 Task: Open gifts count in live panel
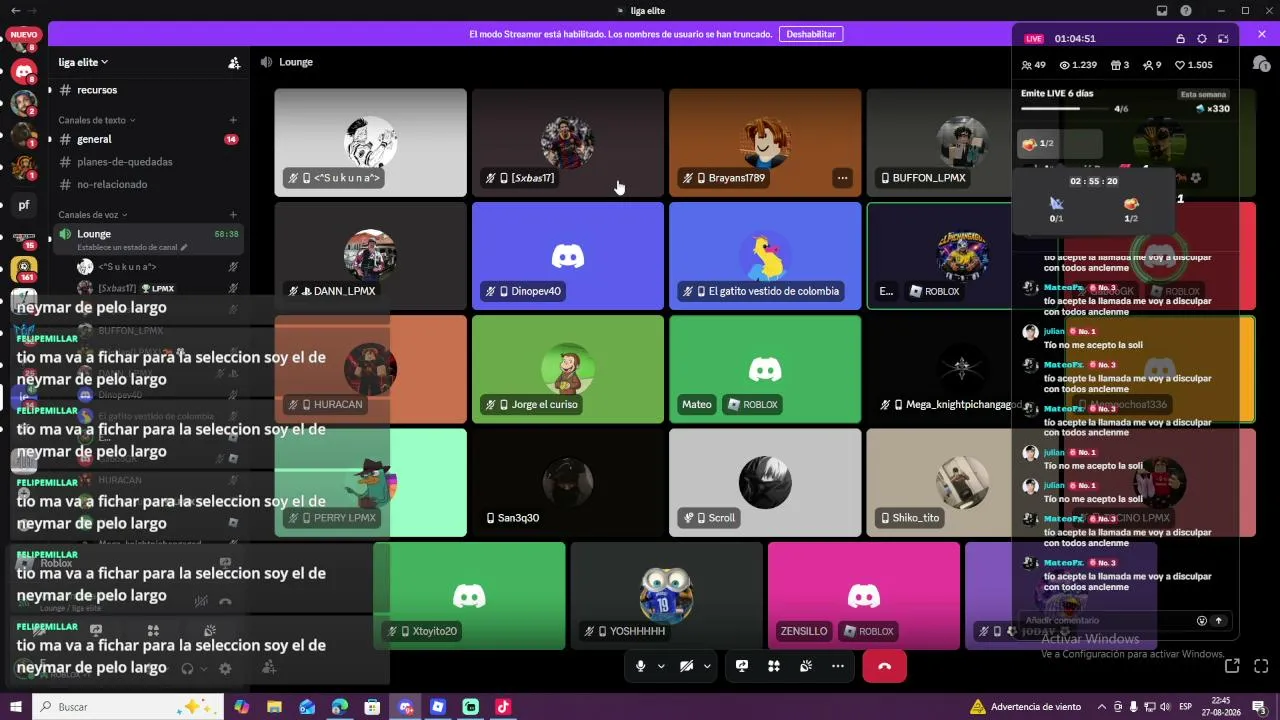(x=1120, y=65)
